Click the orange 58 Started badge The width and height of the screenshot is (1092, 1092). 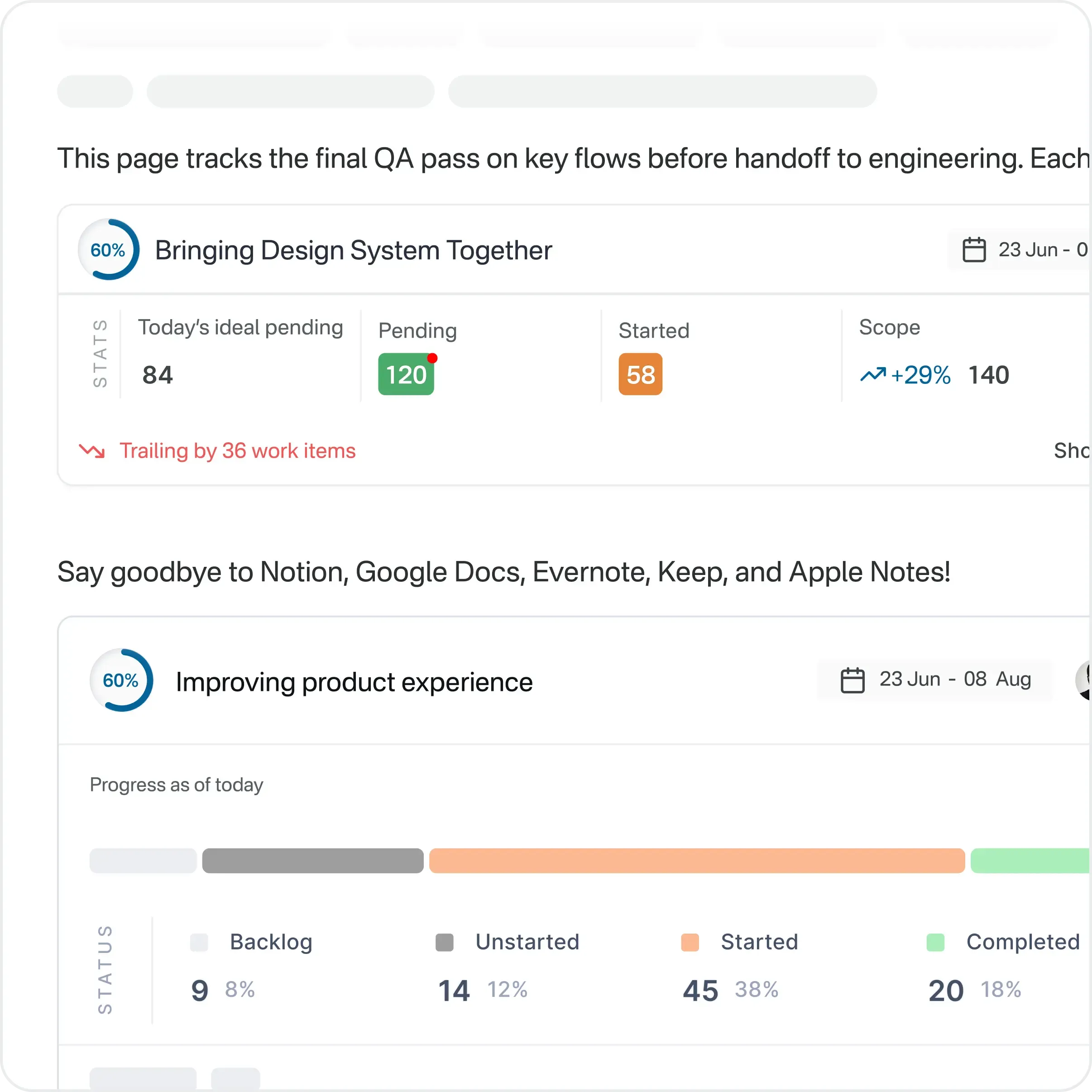click(x=640, y=375)
